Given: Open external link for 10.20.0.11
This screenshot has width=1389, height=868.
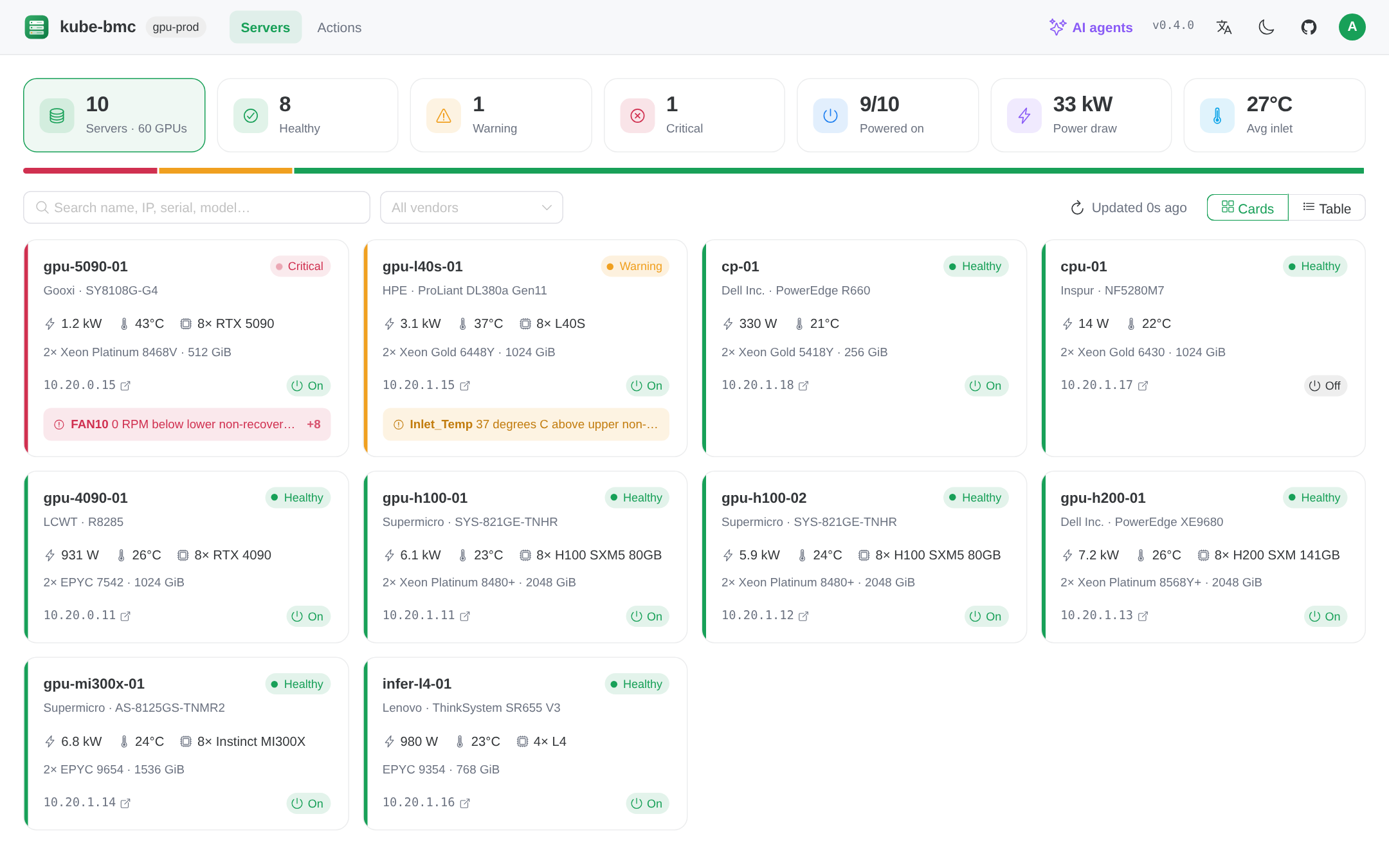Looking at the screenshot, I should tap(126, 616).
